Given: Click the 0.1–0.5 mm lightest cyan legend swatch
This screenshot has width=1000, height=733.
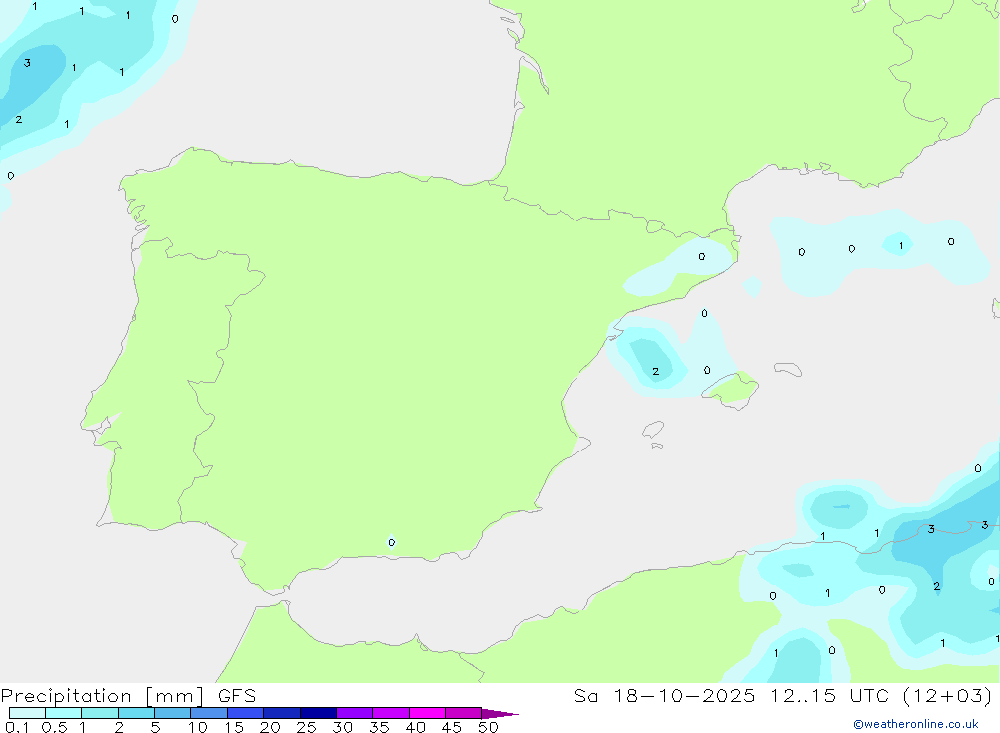Looking at the screenshot, I should (x=27, y=713).
